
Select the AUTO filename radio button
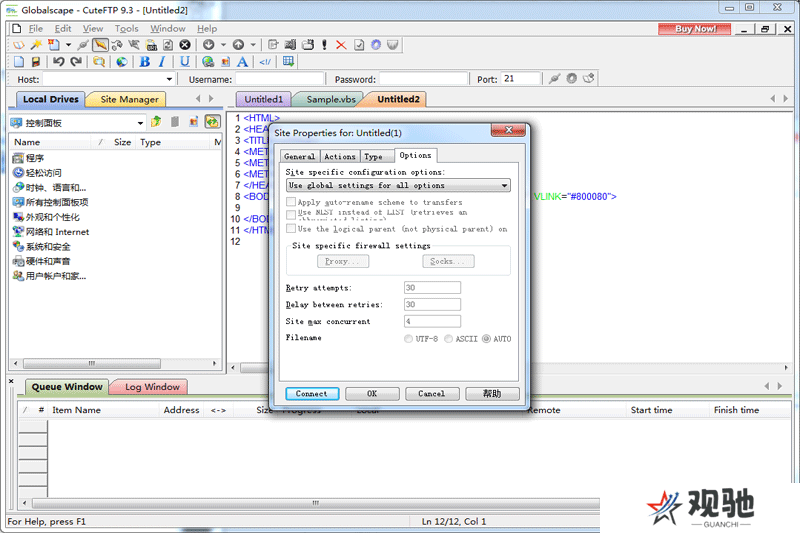click(x=486, y=339)
